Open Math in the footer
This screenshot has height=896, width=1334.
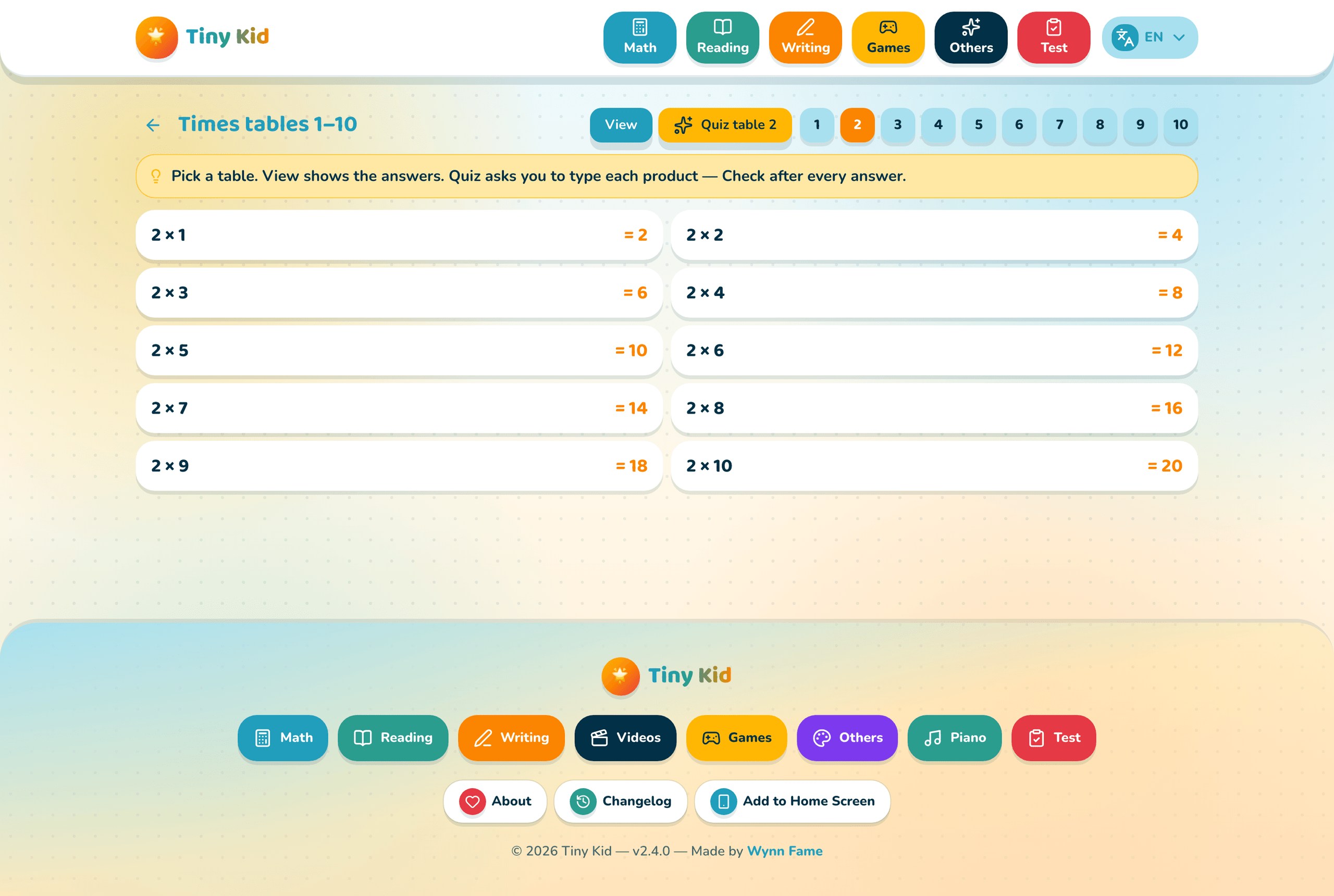pyautogui.click(x=283, y=738)
